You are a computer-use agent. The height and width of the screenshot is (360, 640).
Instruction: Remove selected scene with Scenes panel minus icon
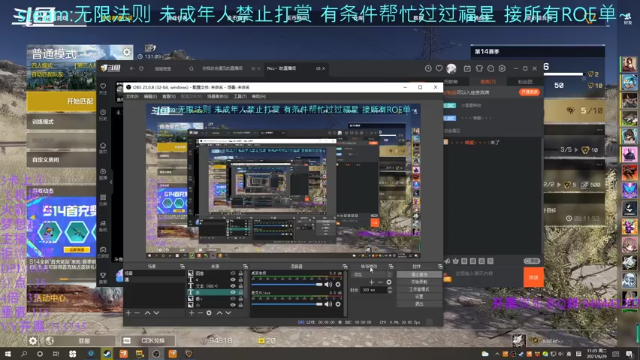(x=137, y=313)
